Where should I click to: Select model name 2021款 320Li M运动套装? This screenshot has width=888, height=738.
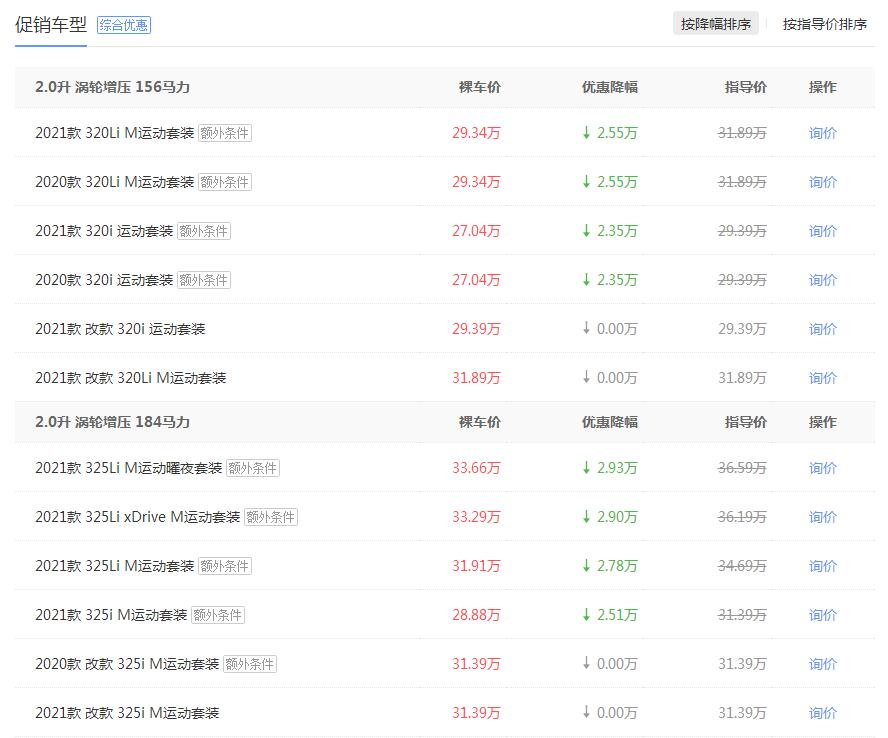(x=114, y=133)
